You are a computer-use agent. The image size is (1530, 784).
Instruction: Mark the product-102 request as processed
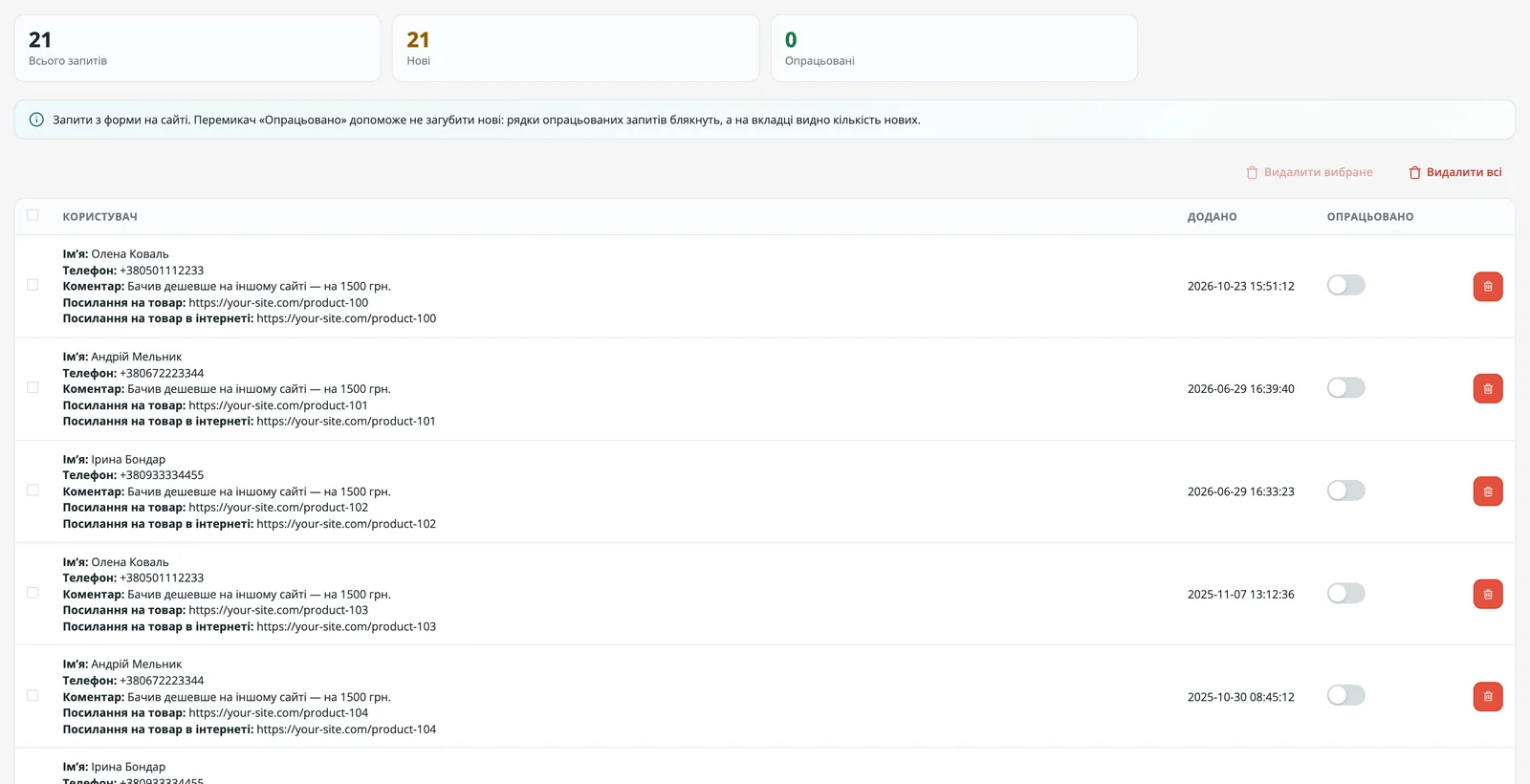[1345, 490]
